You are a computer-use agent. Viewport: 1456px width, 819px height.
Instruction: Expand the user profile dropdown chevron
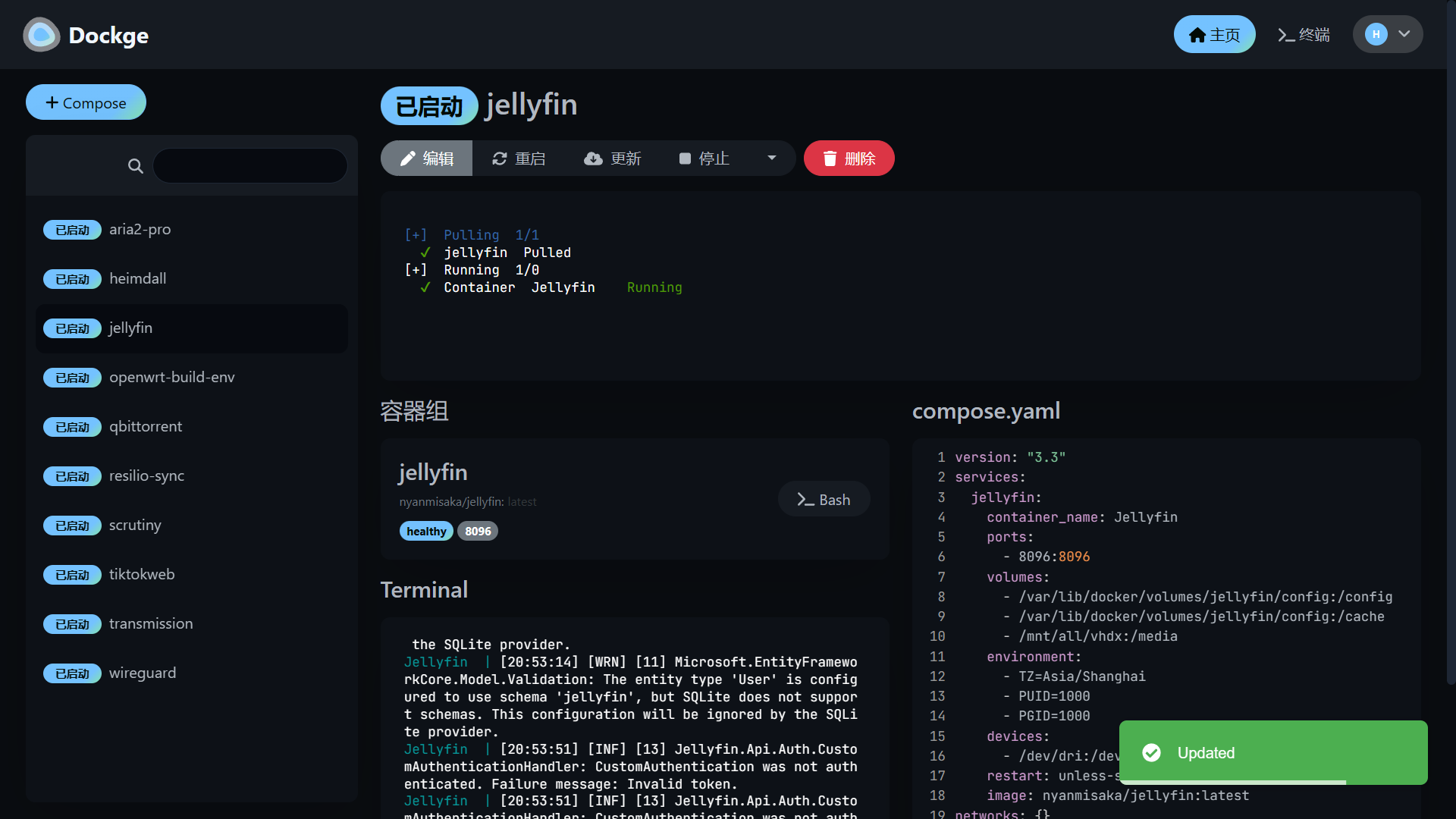[1404, 34]
